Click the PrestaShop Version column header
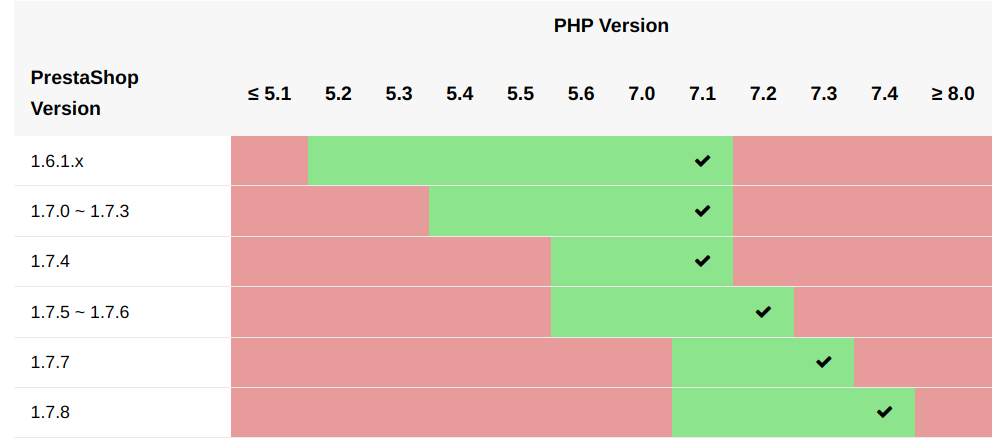The width and height of the screenshot is (1001, 443). coord(84,93)
